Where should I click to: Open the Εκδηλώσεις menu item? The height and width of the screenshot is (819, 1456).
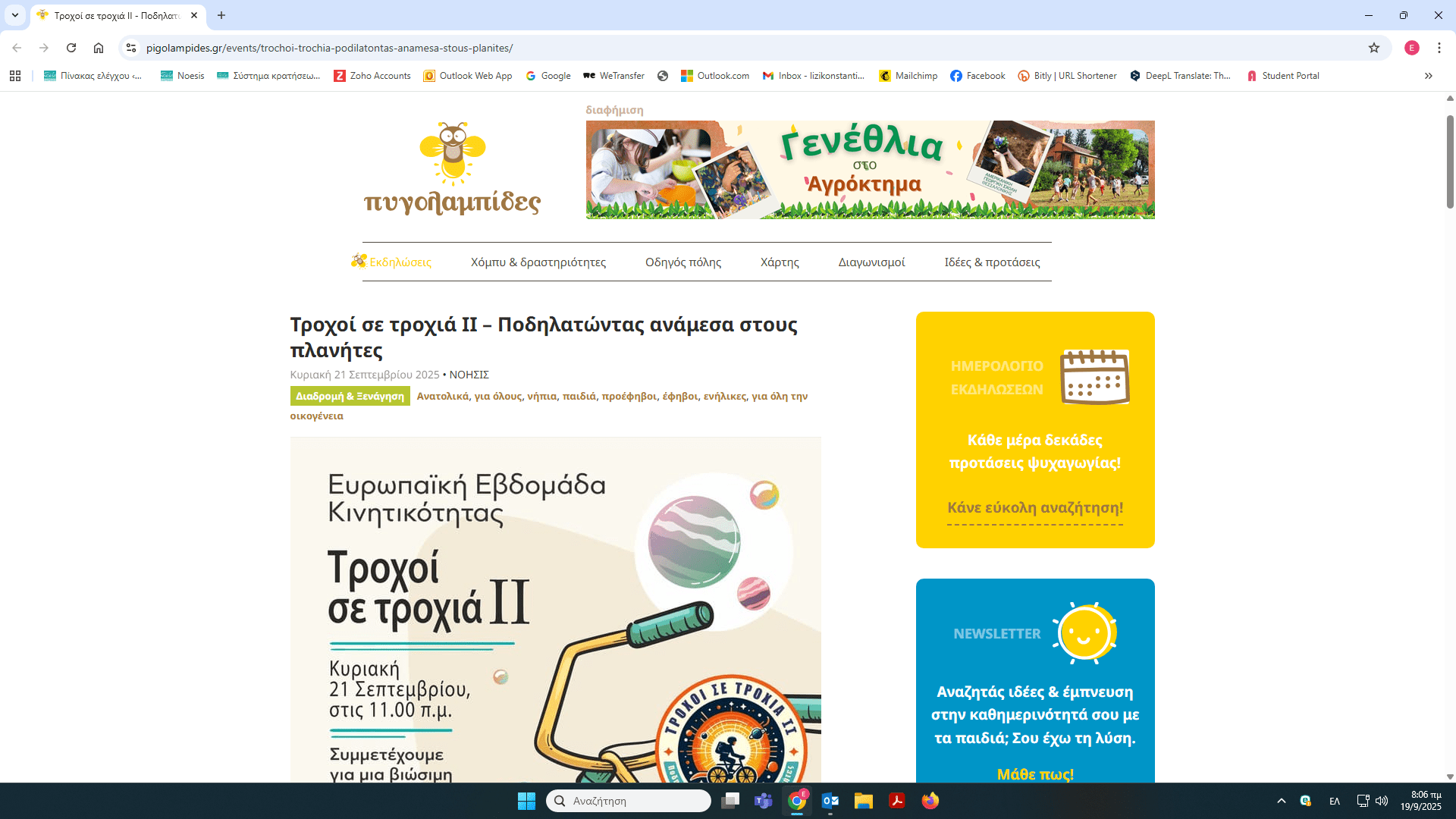point(400,262)
